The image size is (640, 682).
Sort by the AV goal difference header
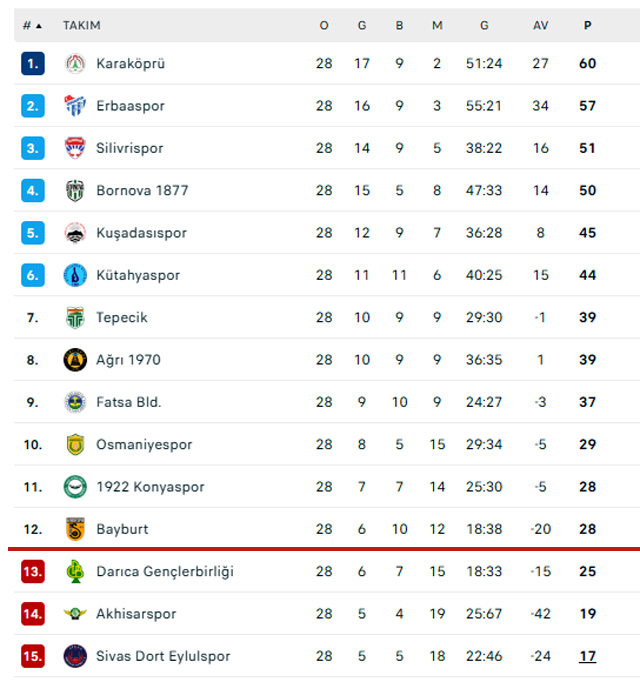click(x=541, y=26)
